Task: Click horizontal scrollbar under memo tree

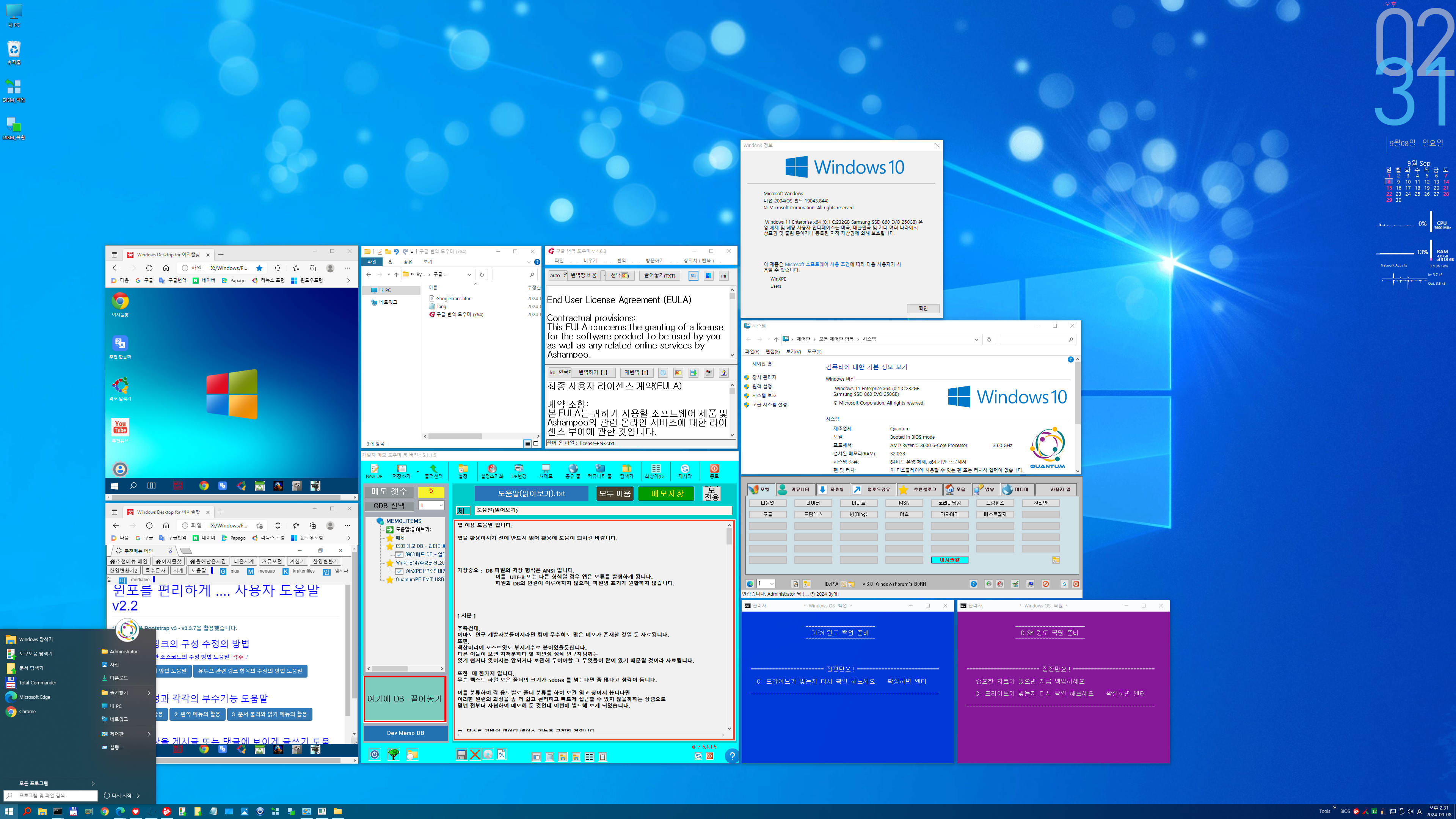Action: [x=405, y=668]
